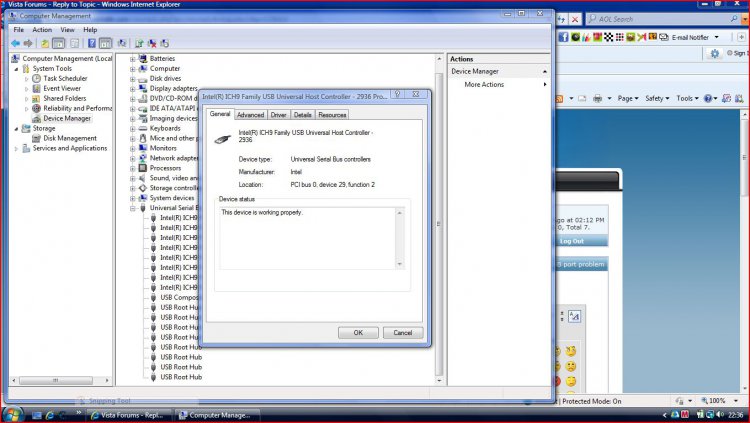Viewport: 750px width, 423px height.
Task: Open the E-mail Notifier dropdown arrow
Action: 717,37
